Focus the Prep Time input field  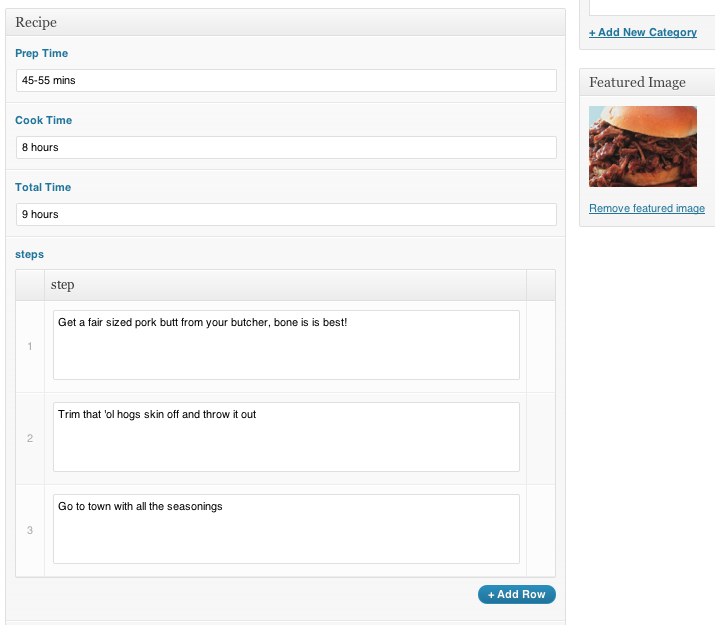pos(286,81)
